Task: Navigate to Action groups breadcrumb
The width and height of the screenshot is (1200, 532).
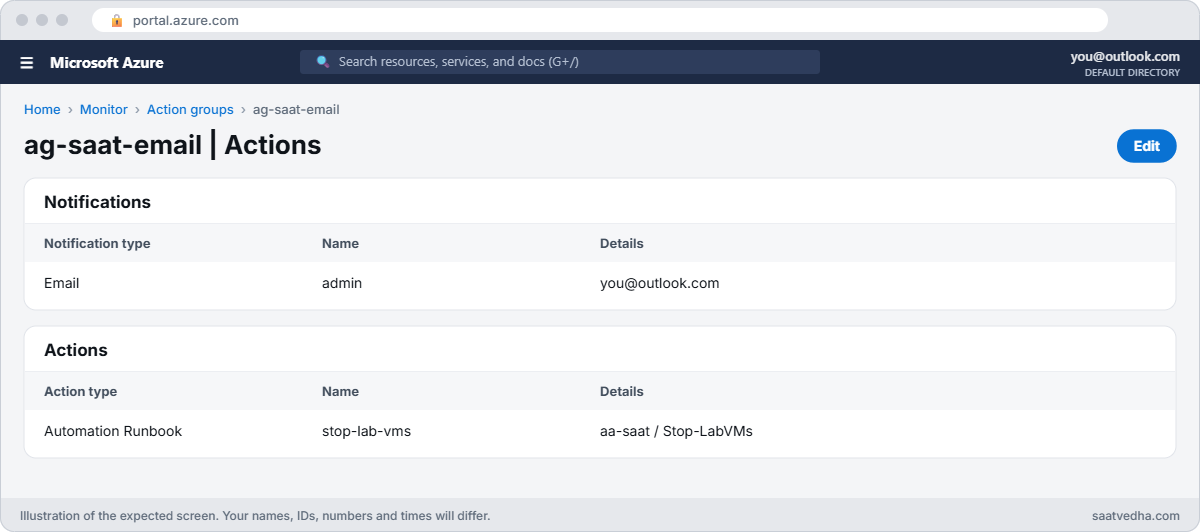Action: pyautogui.click(x=190, y=109)
